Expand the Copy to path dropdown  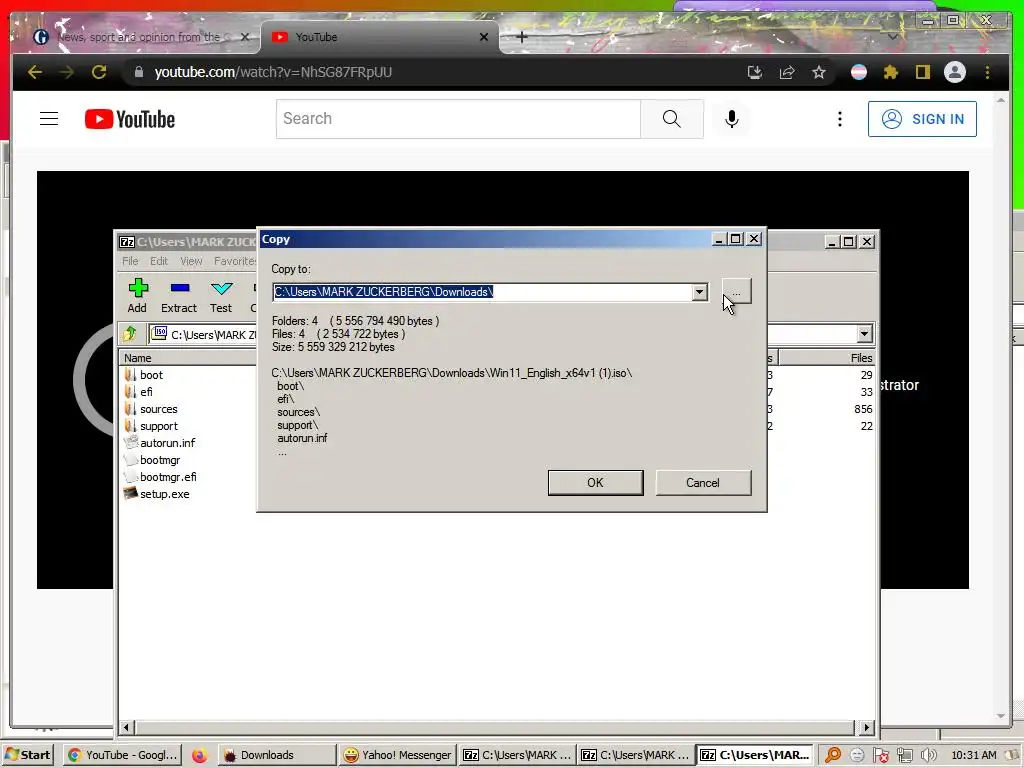(x=699, y=292)
